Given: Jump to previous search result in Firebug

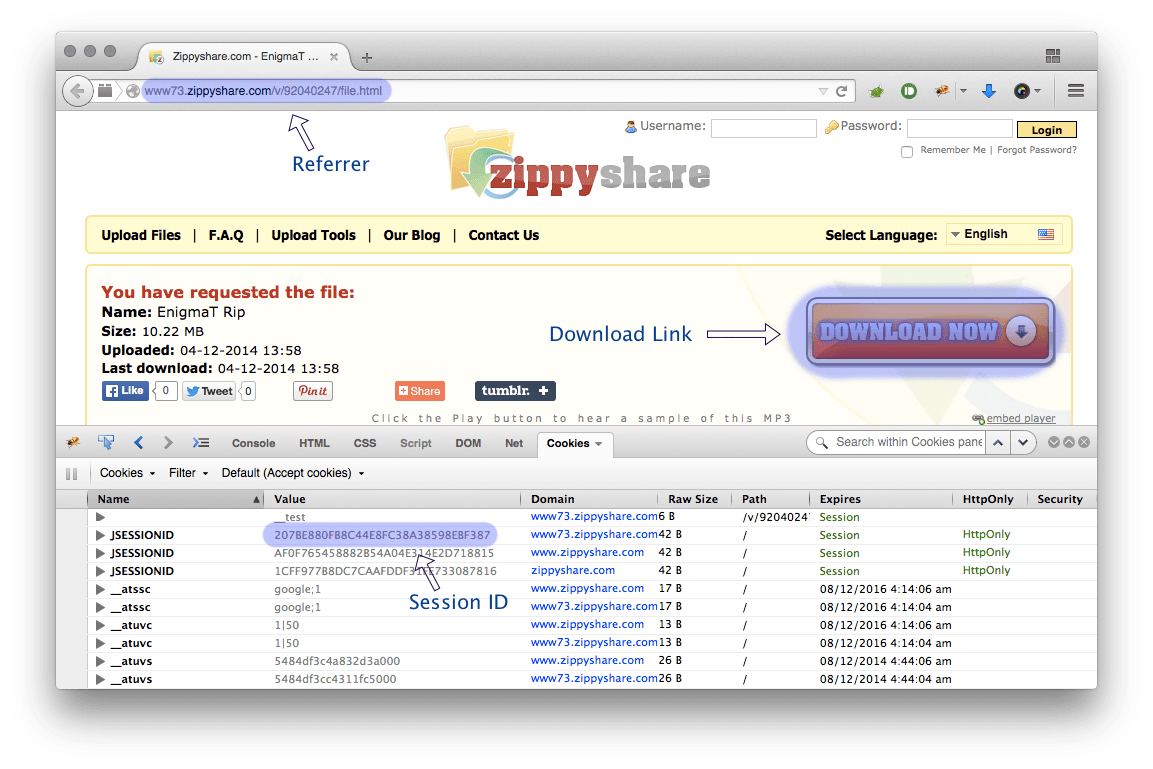Looking at the screenshot, I should click(998, 443).
